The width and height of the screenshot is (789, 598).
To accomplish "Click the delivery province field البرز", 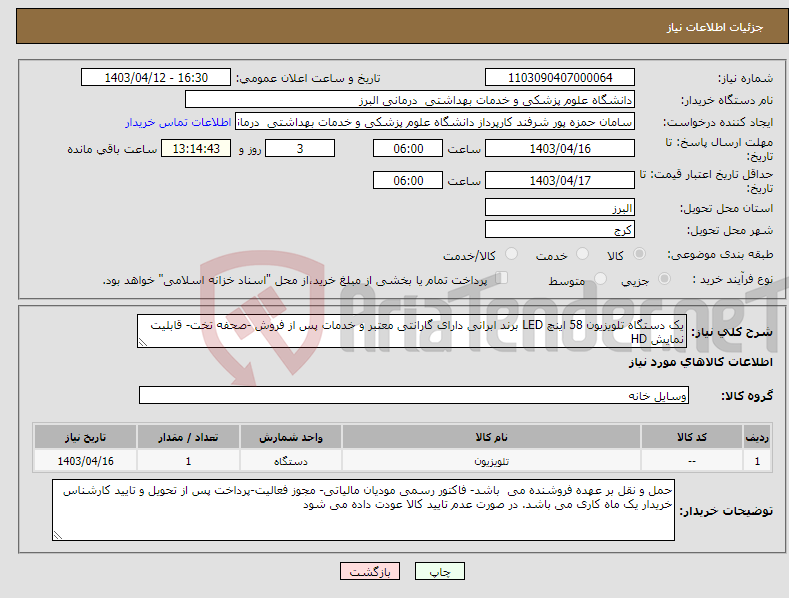I will point(560,207).
